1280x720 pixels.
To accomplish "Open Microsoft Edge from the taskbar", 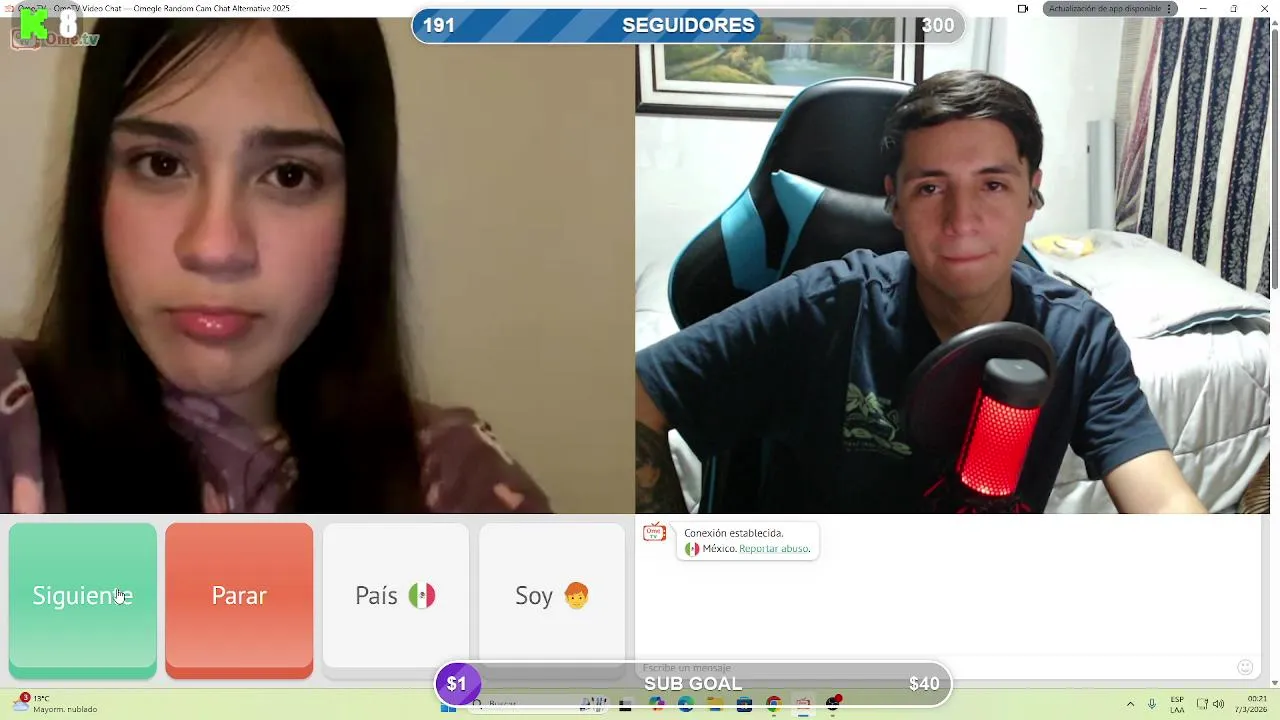I will point(686,704).
